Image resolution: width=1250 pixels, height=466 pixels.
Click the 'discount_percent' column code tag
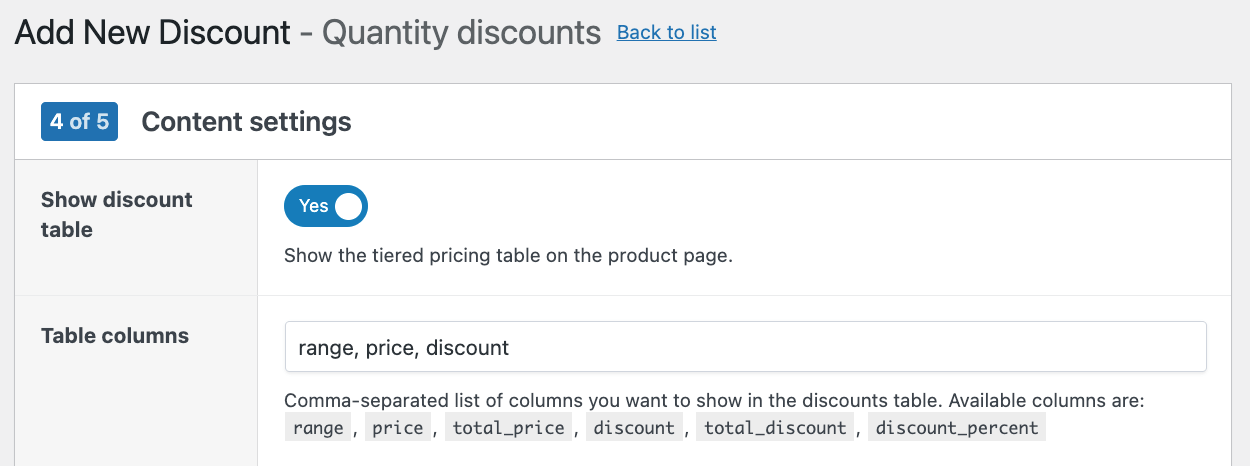958,428
